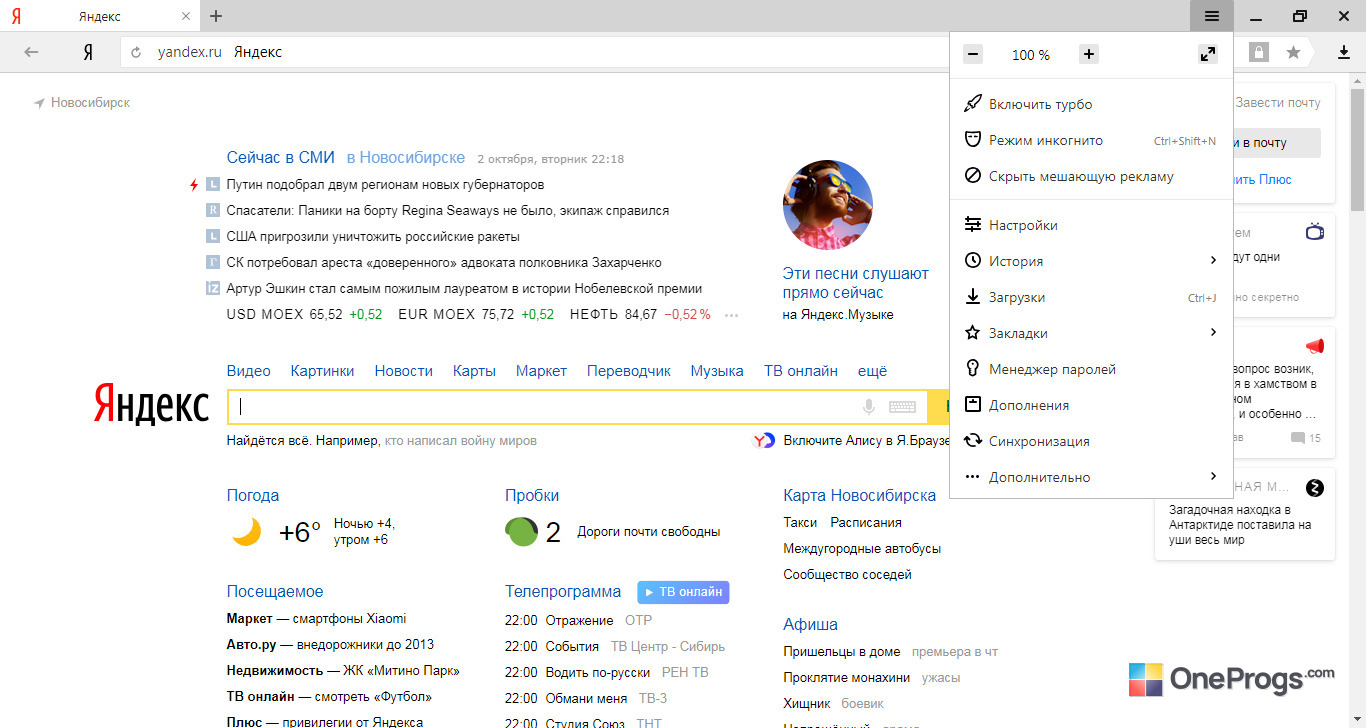Open the Видео service link
Image resolution: width=1366 pixels, height=728 pixels.
[249, 371]
